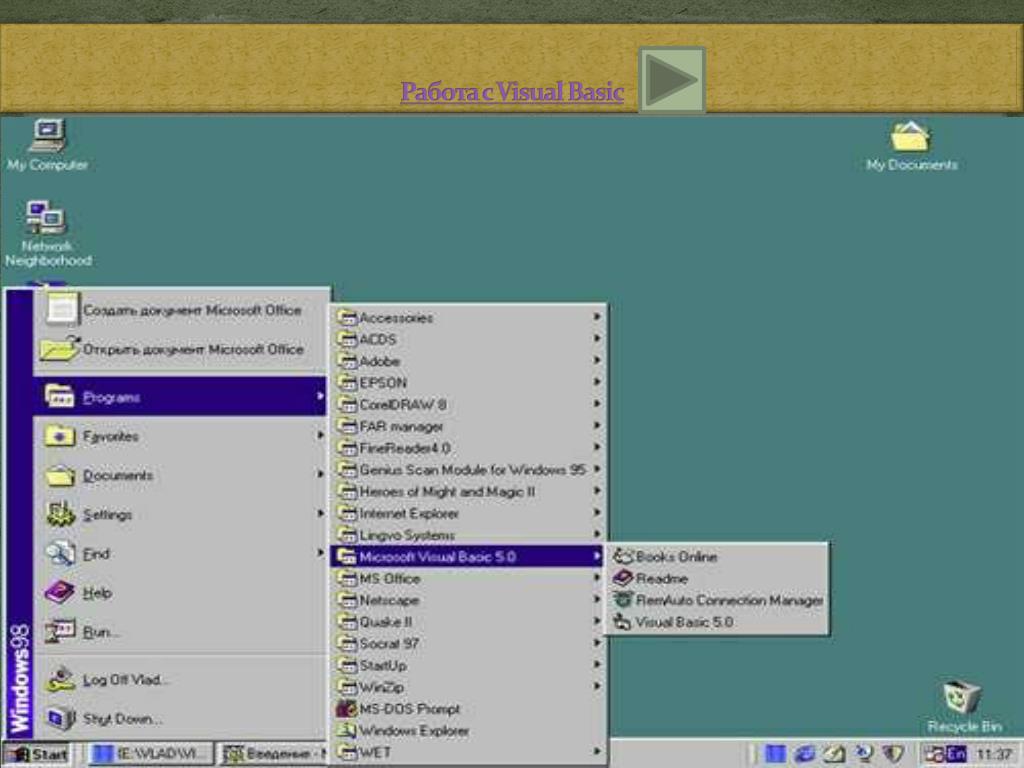
Task: Launch Visual Basic 5.0 via its icon
Action: coord(623,622)
